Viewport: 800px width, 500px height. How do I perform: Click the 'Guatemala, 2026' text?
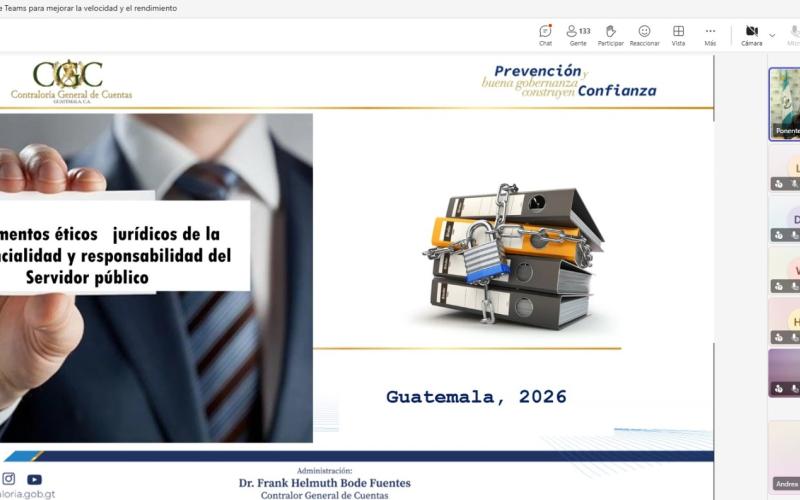(476, 396)
